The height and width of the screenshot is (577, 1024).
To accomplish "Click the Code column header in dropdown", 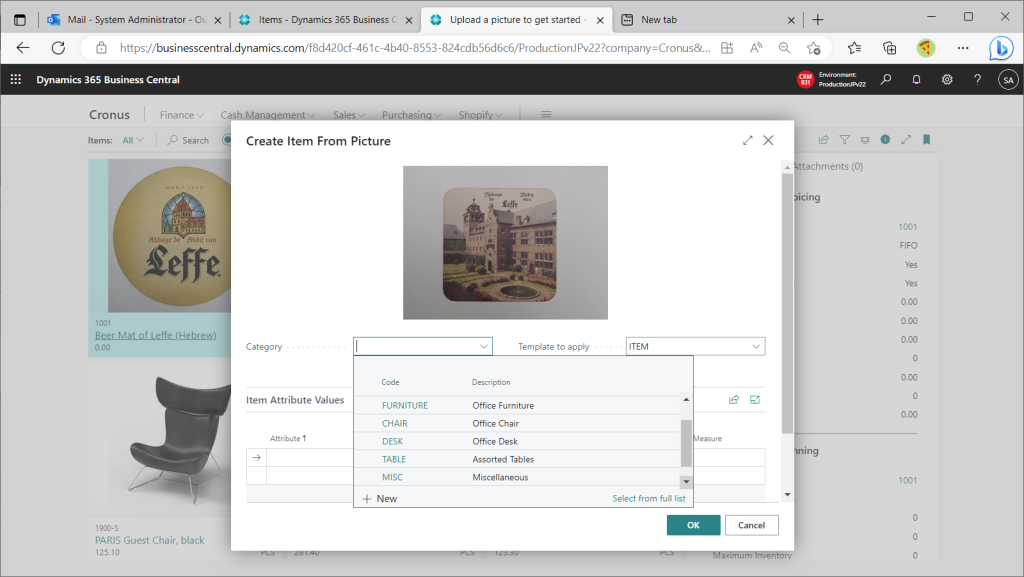I will pos(390,382).
